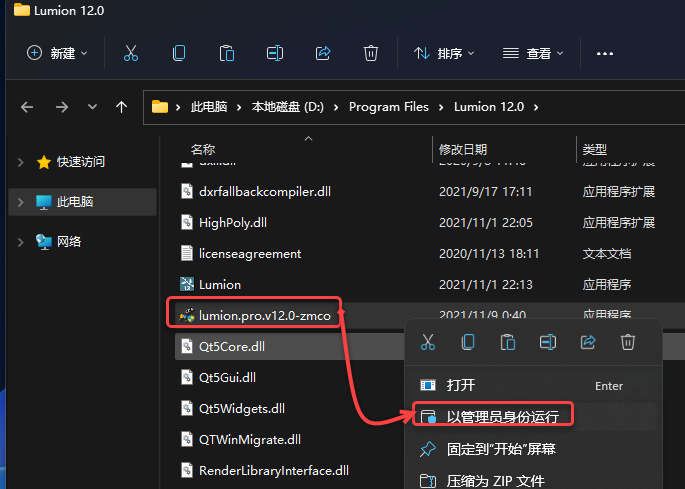Open the recent locations chevron dropdown

92,107
